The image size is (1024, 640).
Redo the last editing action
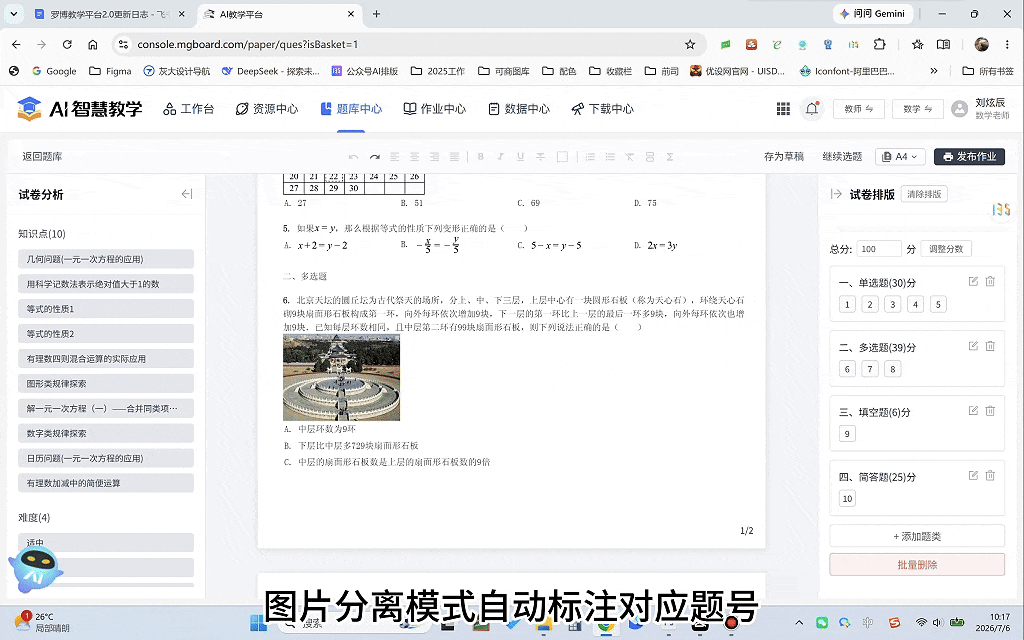374,157
